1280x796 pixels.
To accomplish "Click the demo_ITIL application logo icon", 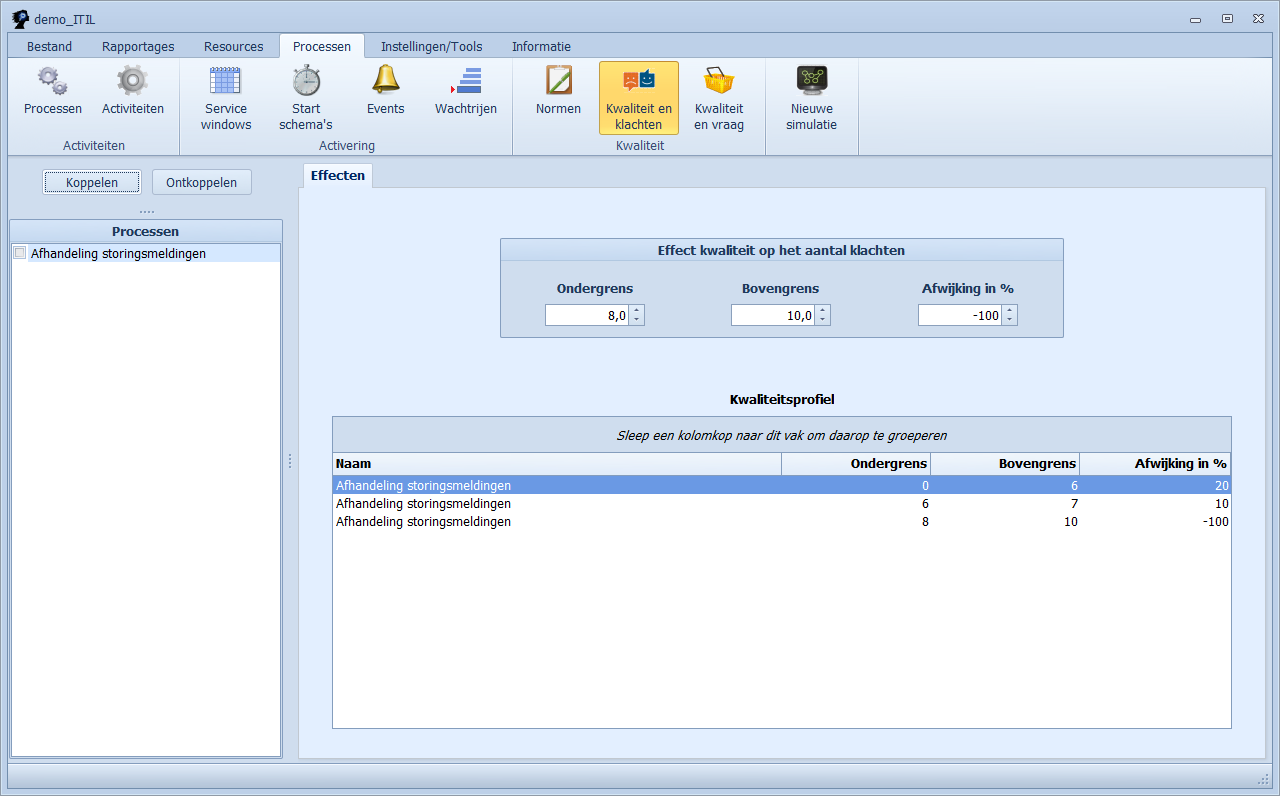I will pyautogui.click(x=20, y=19).
